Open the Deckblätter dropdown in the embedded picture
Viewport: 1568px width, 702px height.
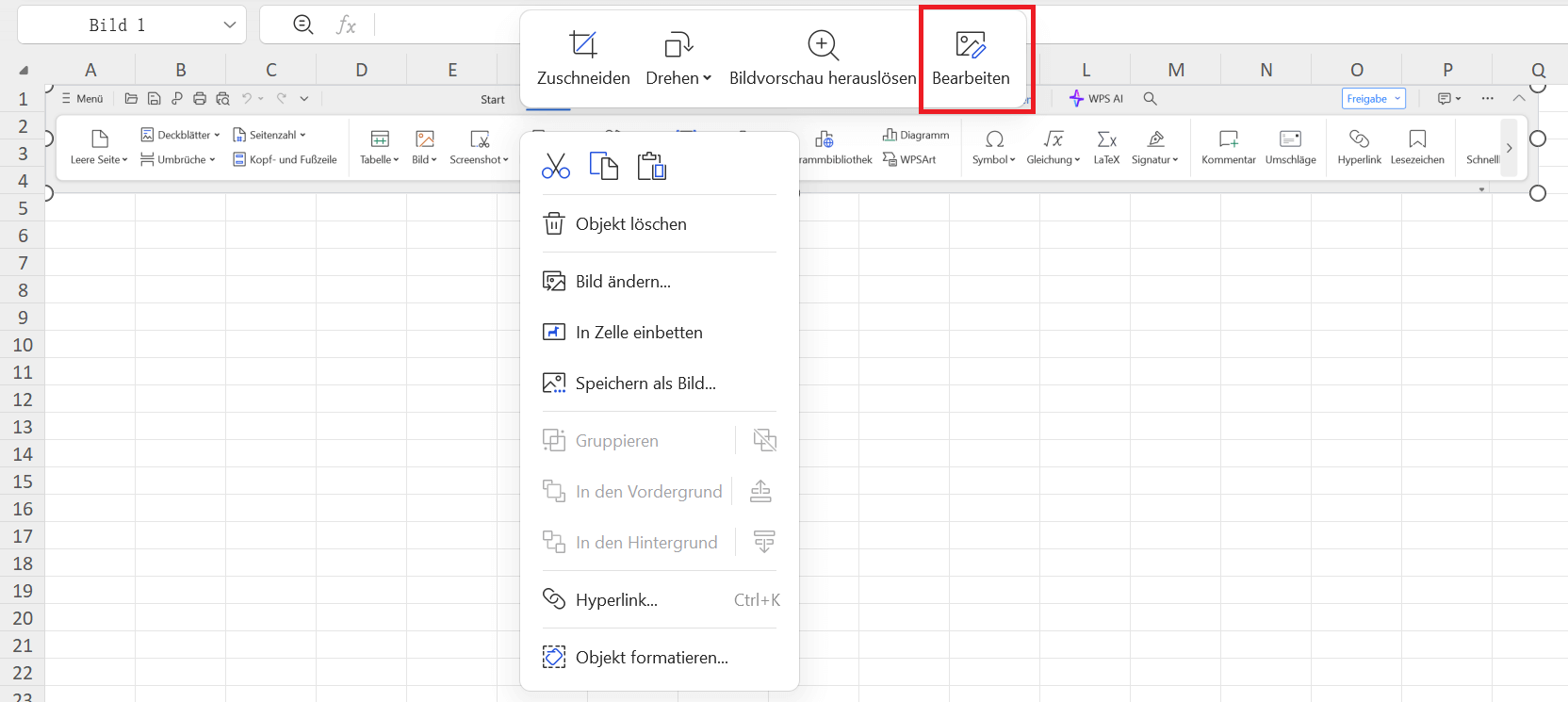click(180, 135)
